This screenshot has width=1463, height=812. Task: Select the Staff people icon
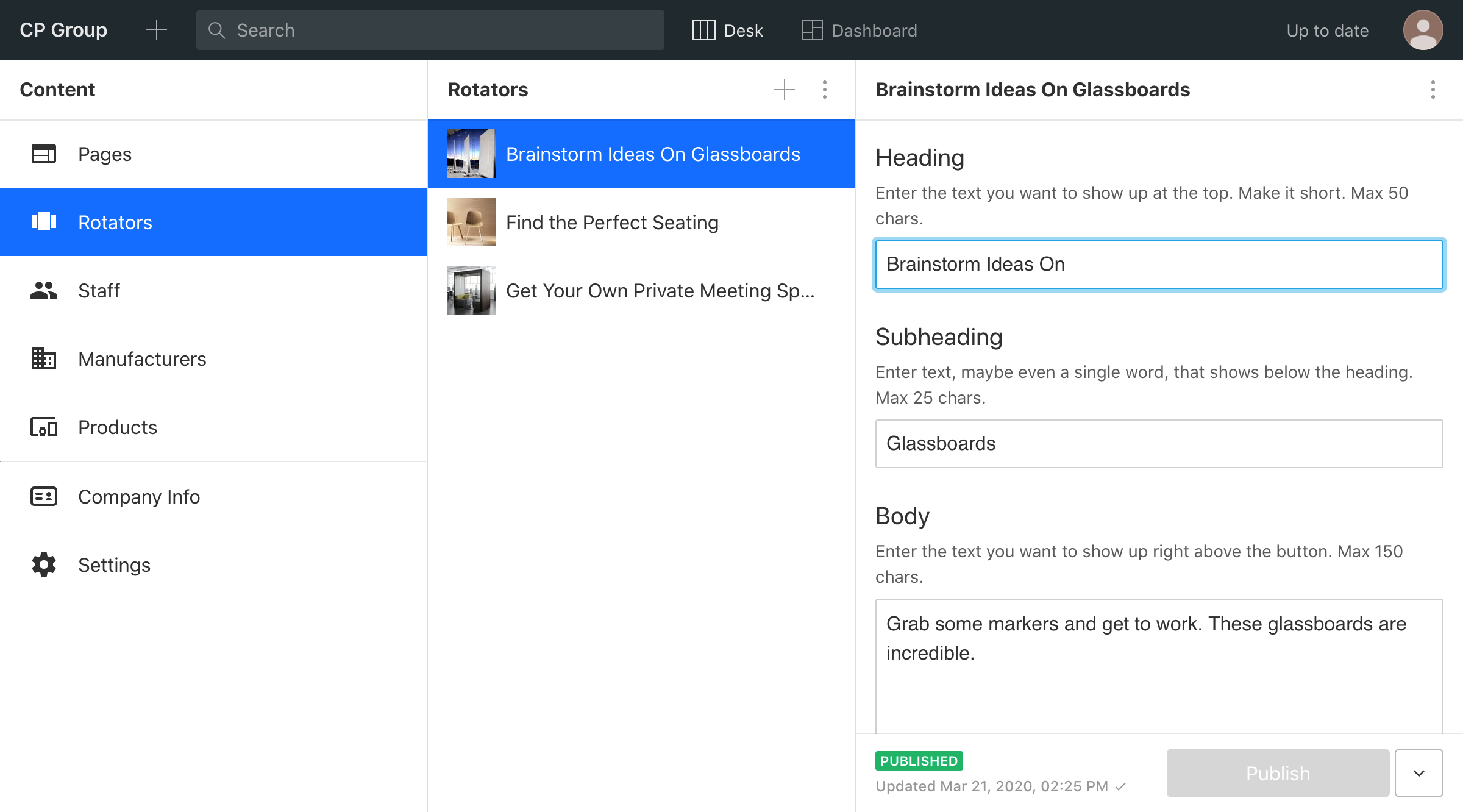point(44,291)
